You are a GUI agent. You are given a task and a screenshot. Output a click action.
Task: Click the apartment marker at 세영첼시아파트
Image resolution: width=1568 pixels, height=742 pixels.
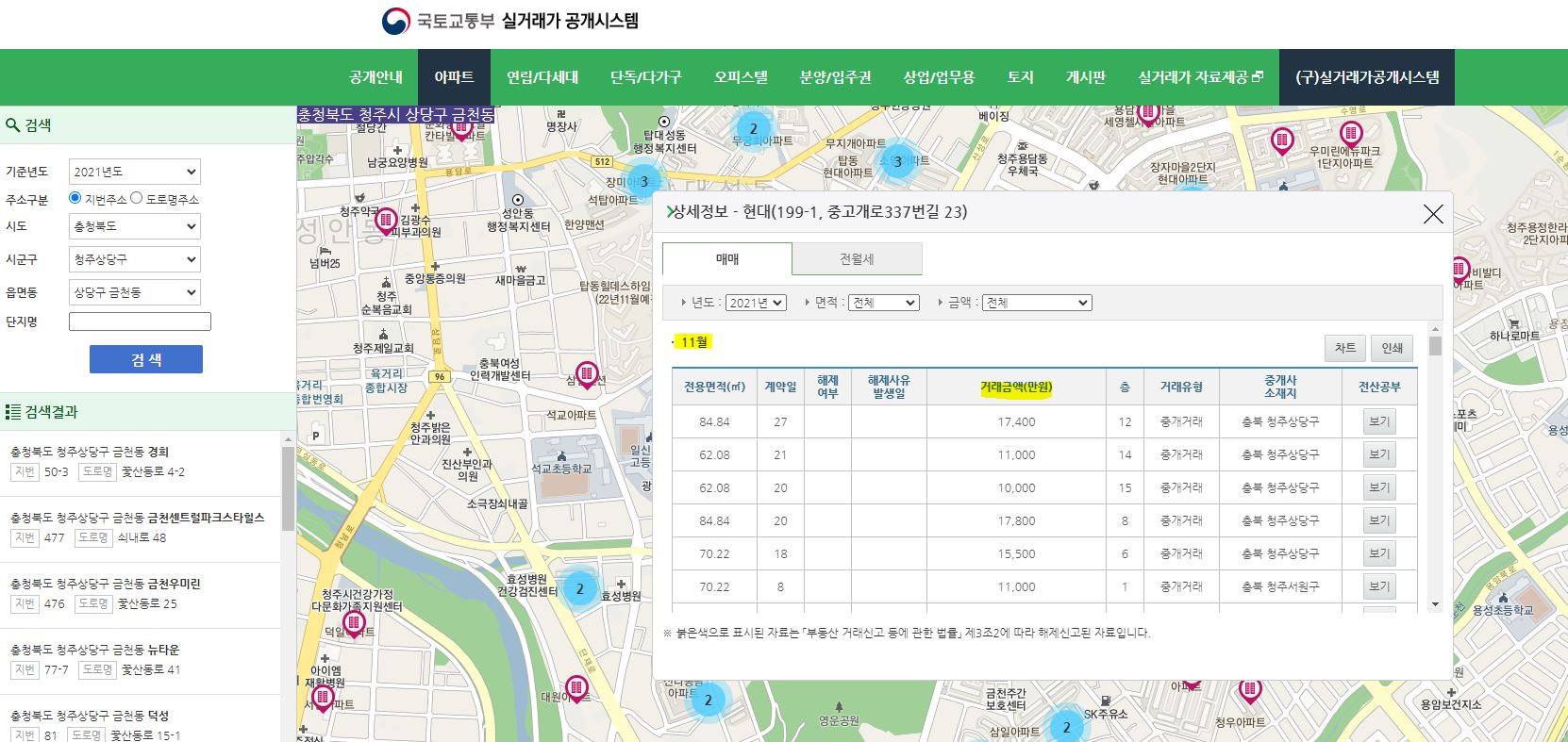click(x=1148, y=112)
